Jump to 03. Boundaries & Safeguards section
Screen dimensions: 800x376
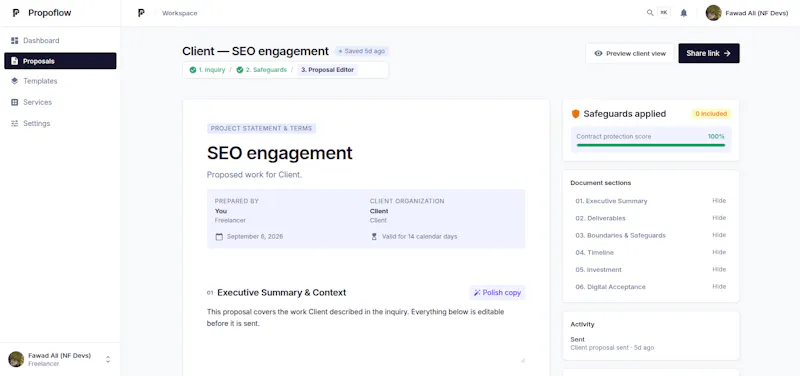[x=620, y=236]
